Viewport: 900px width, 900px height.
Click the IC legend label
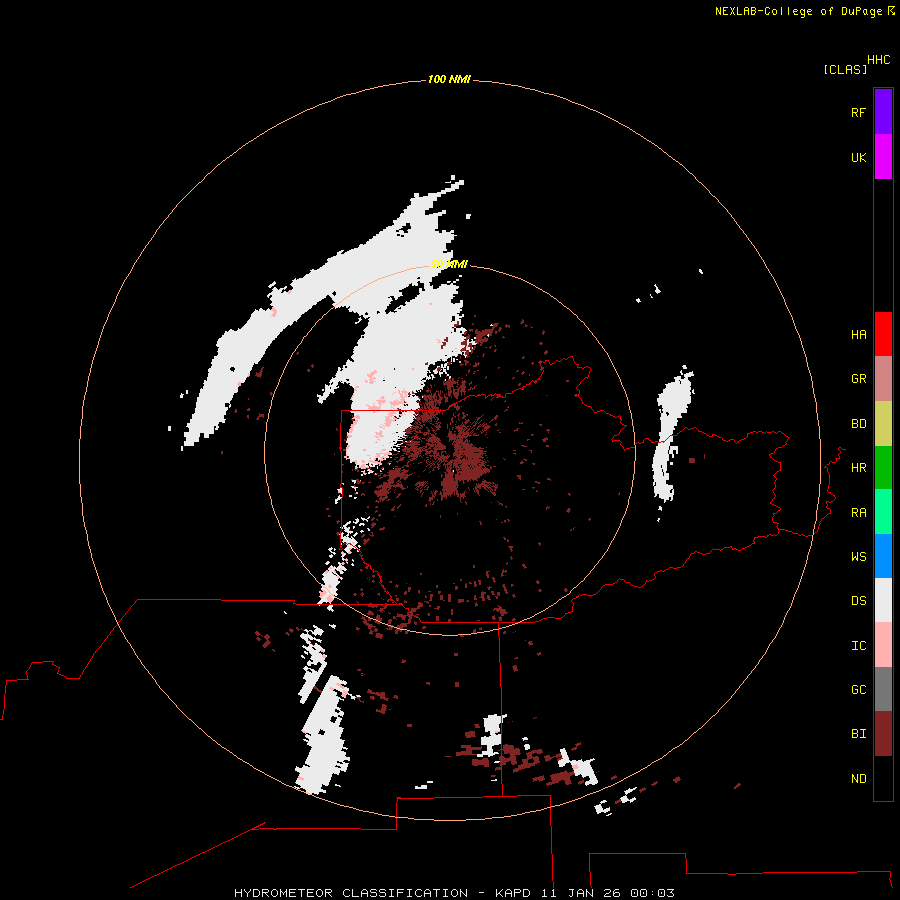(x=859, y=646)
